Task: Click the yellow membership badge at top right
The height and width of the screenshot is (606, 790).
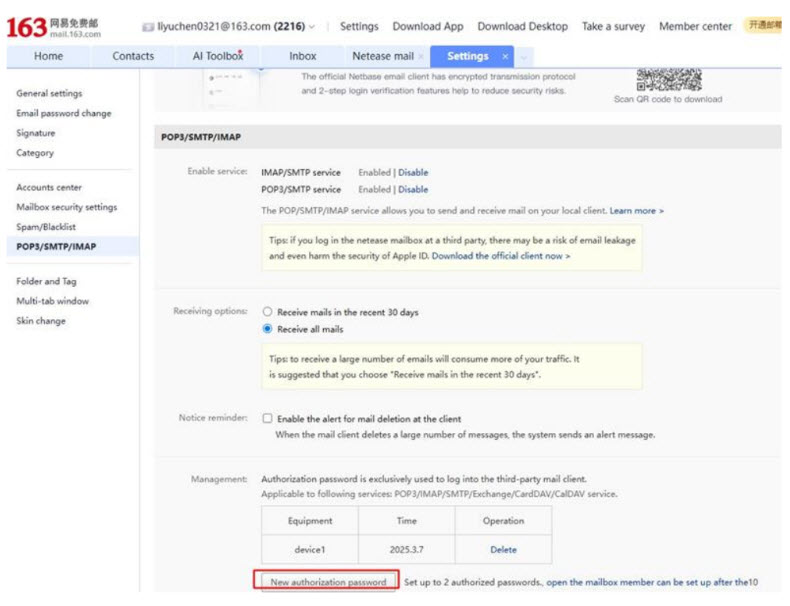Action: click(765, 26)
